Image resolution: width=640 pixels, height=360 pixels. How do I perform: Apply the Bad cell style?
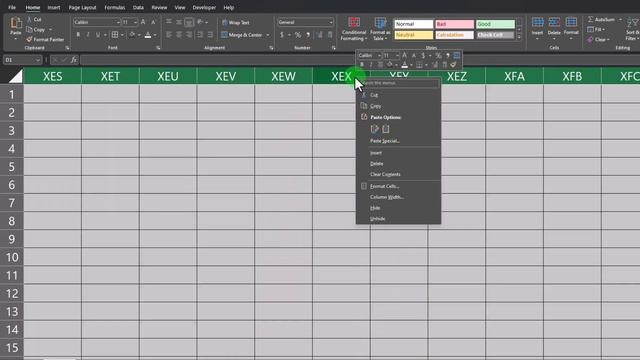coord(454,24)
